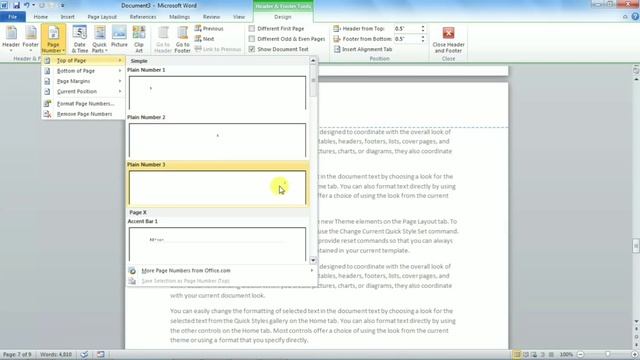Select Plain Number 3 thumbnail
The width and height of the screenshot is (640, 360).
pyautogui.click(x=217, y=188)
